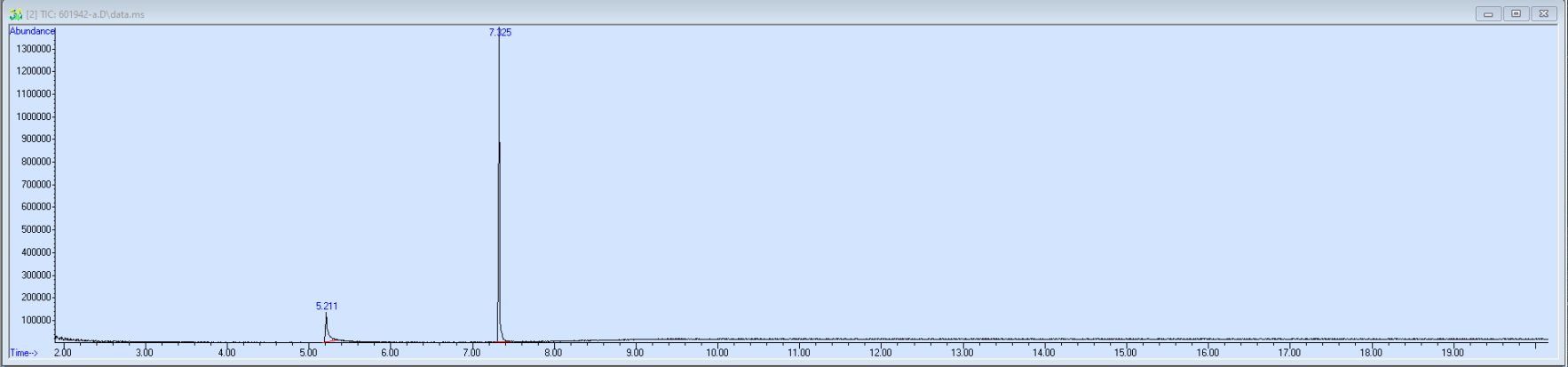1568x367 pixels.
Task: Click the 19.00 time axis label
Action: [1453, 353]
